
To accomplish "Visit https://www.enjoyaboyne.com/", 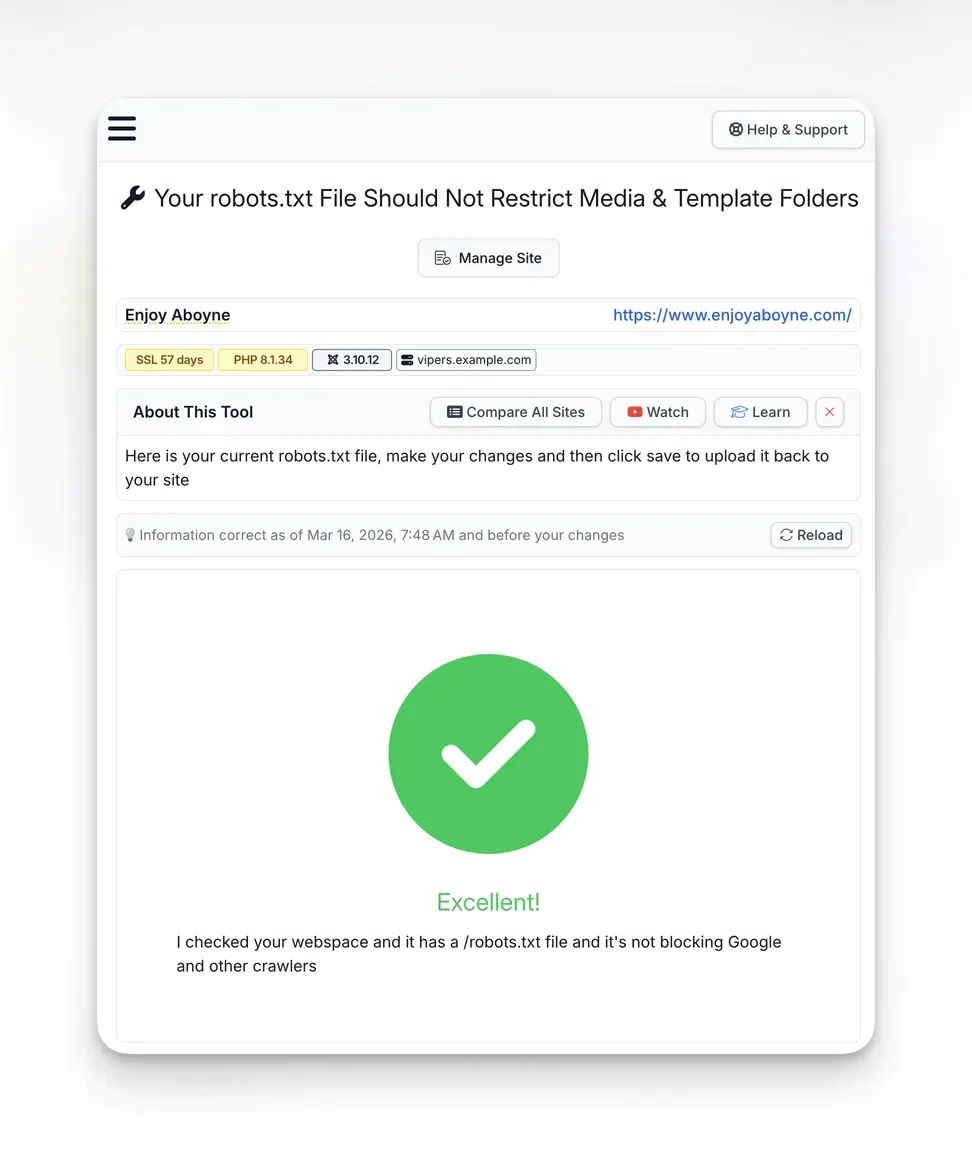I will click(x=733, y=314).
